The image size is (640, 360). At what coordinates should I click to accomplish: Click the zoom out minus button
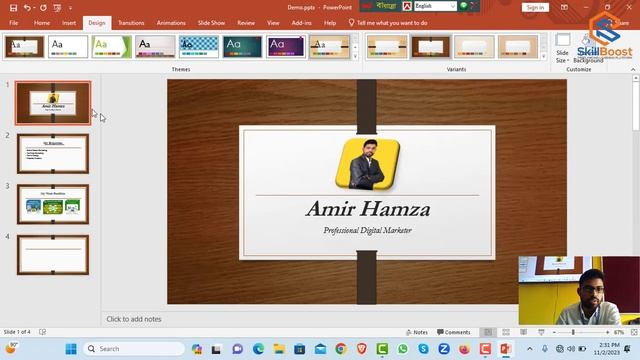pos(554,332)
